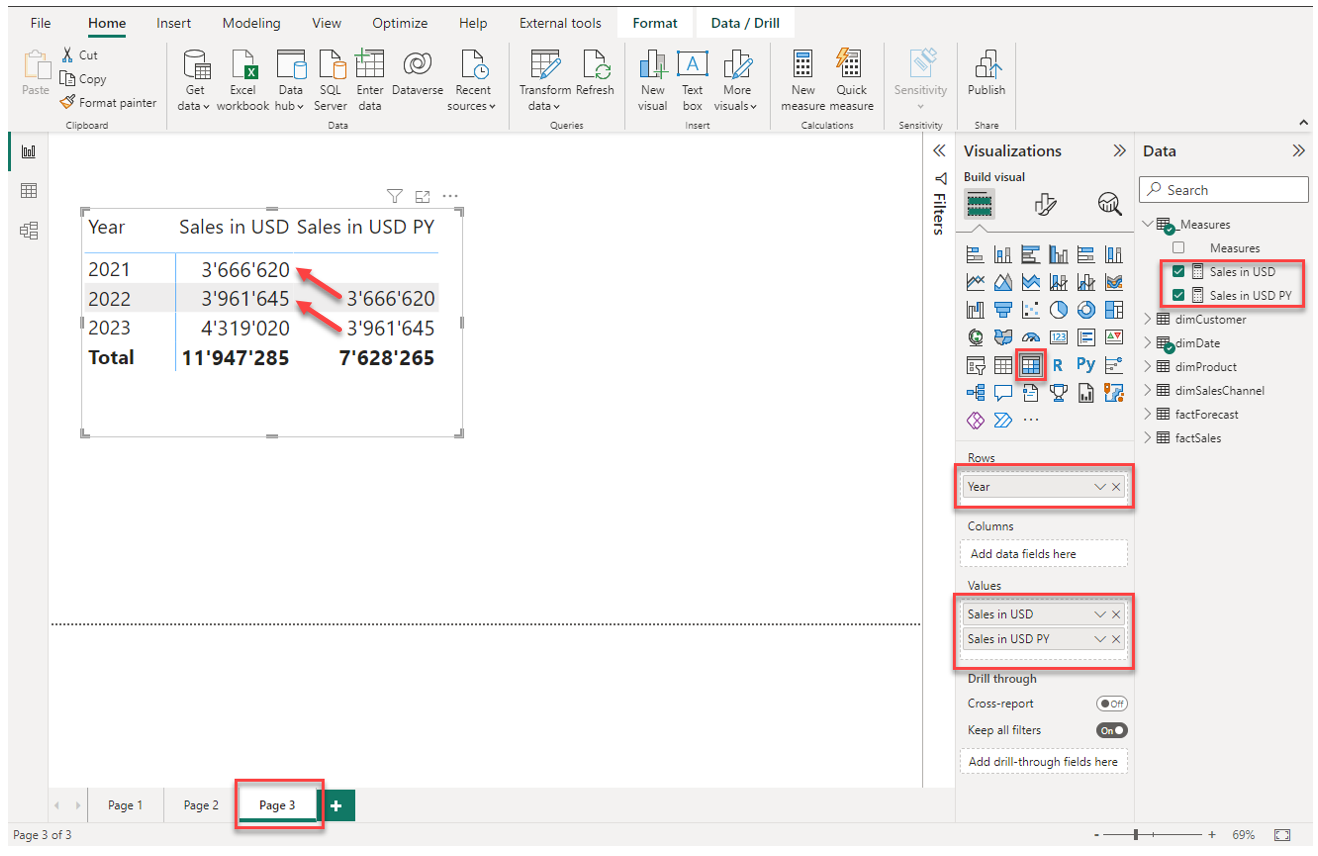Open the Analytics magnifier tab
The height and width of the screenshot is (856, 1318).
[x=1109, y=204]
